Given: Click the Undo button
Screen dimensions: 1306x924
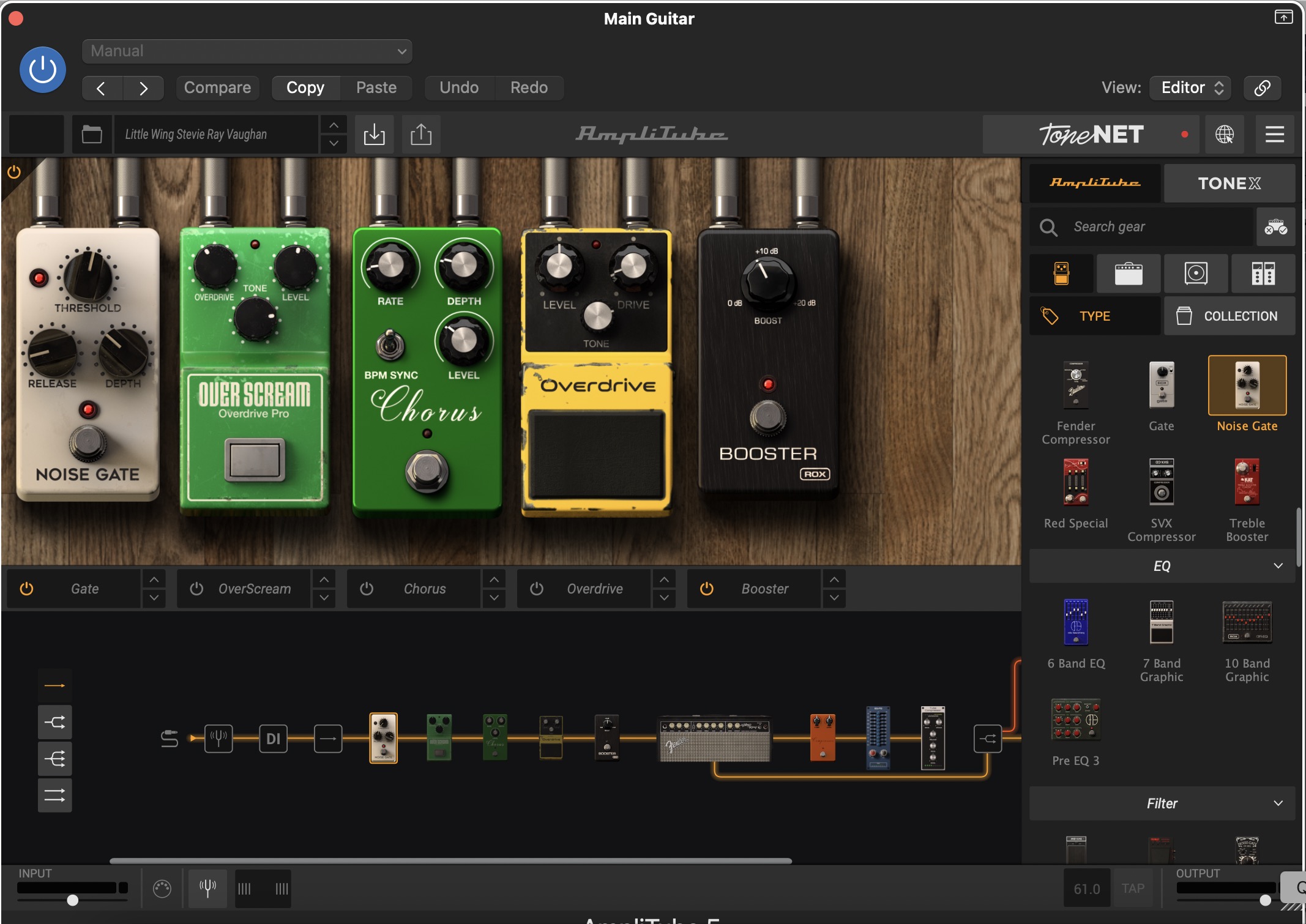Looking at the screenshot, I should point(459,88).
